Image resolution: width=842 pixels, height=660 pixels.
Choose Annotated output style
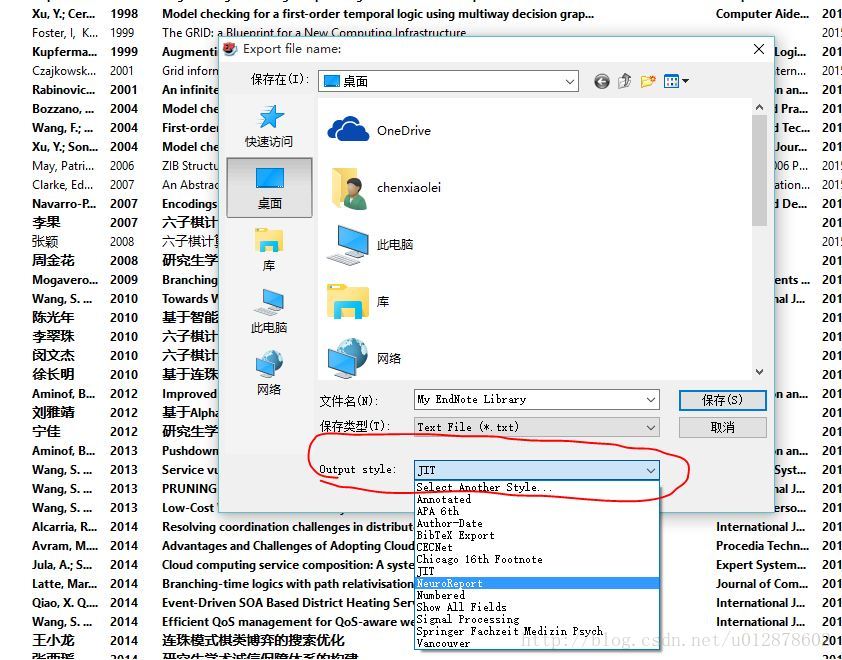537,499
